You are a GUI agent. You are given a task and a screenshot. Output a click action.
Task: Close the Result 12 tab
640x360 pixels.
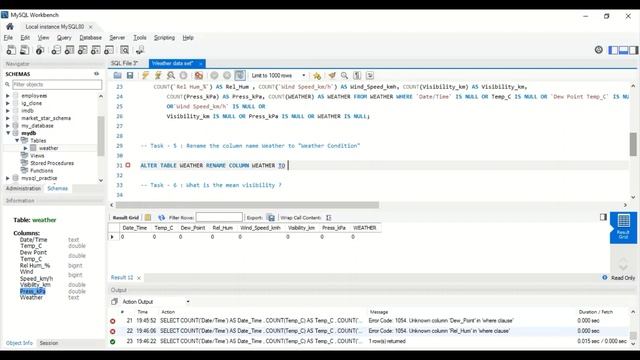pos(139,278)
